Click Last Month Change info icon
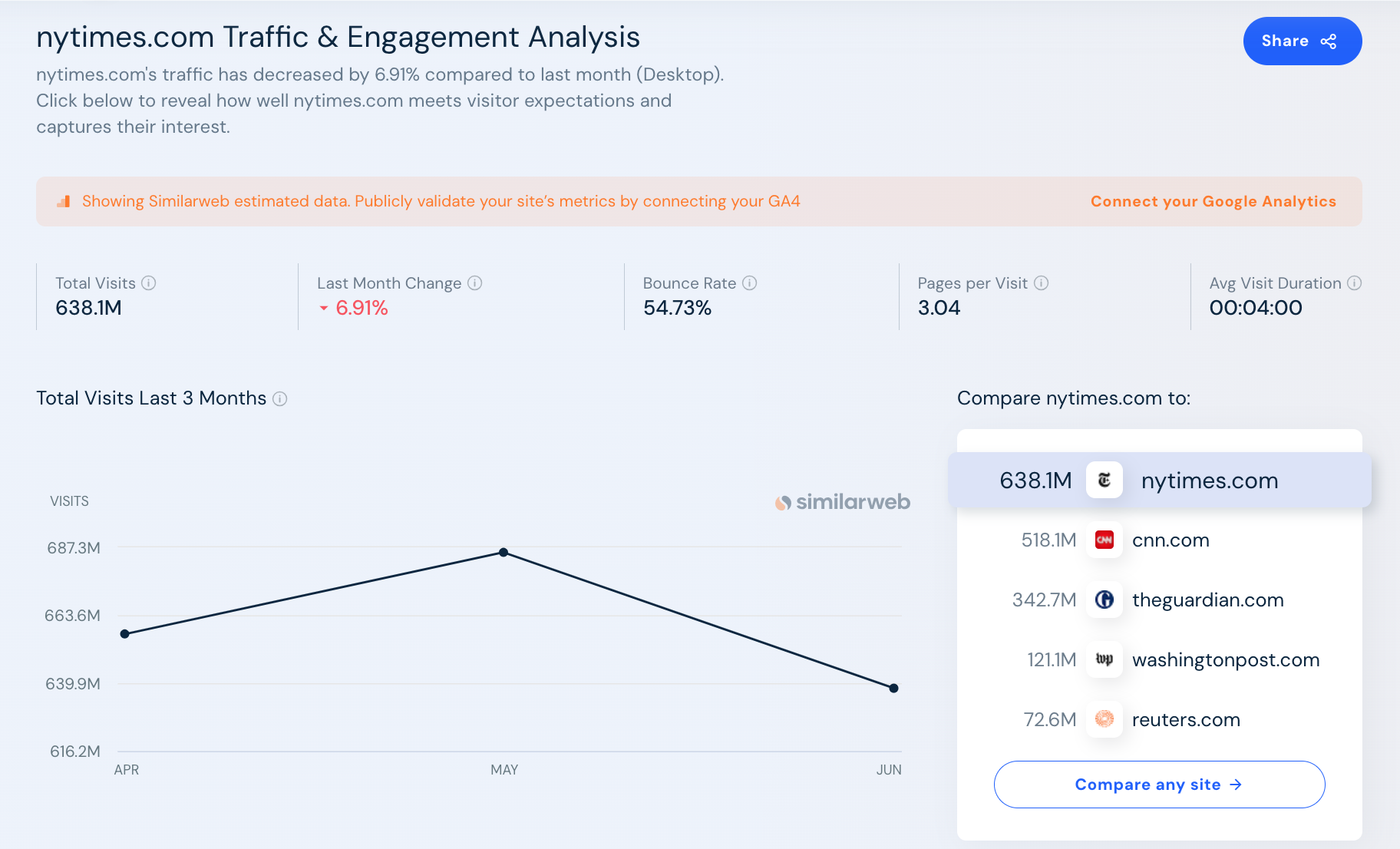Viewport: 1400px width, 849px height. coord(475,283)
